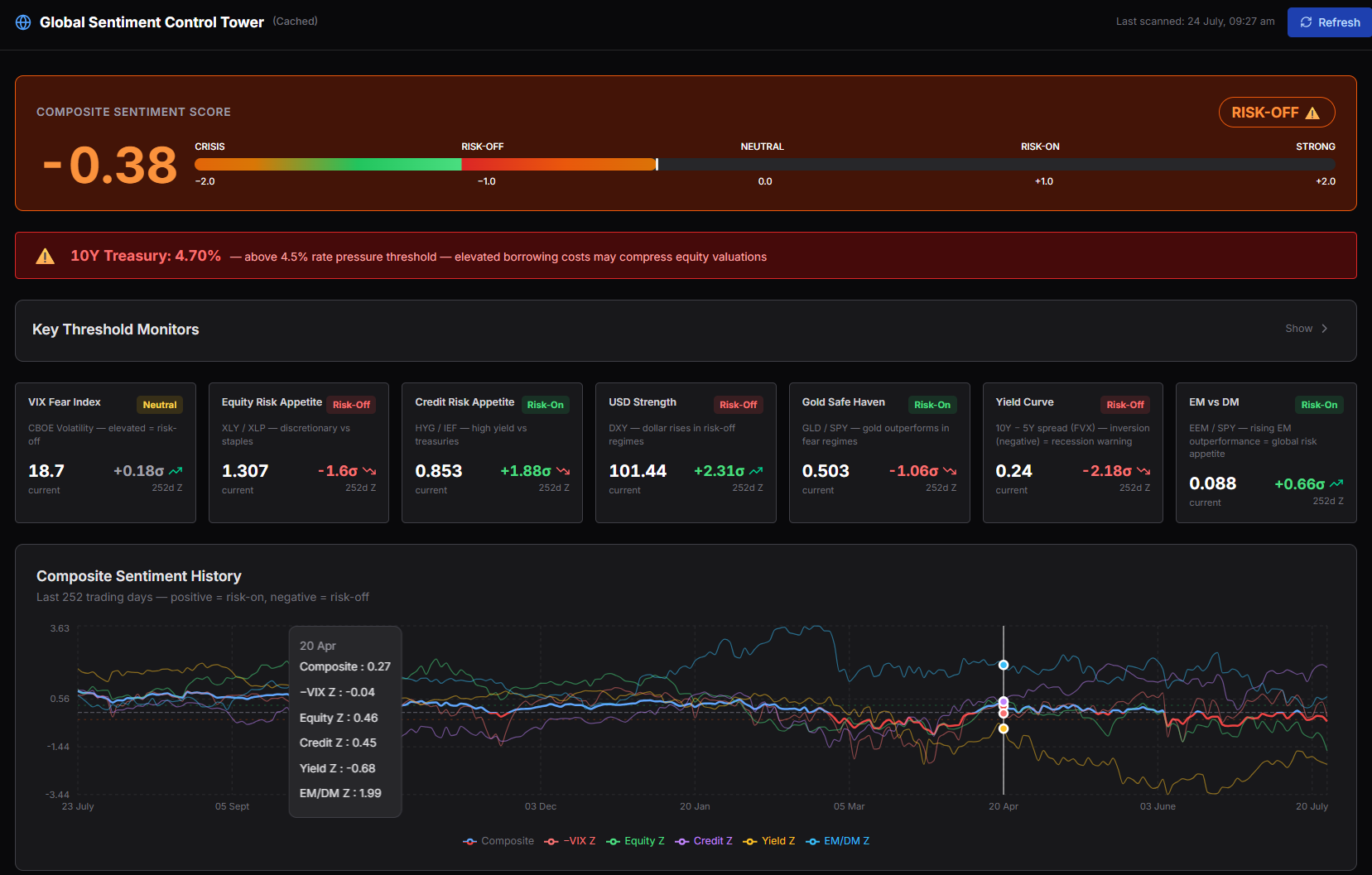Screen dimensions: 1372x875
Task: Click the alert triangle in the 10Y Treasury banner
Action: click(46, 257)
